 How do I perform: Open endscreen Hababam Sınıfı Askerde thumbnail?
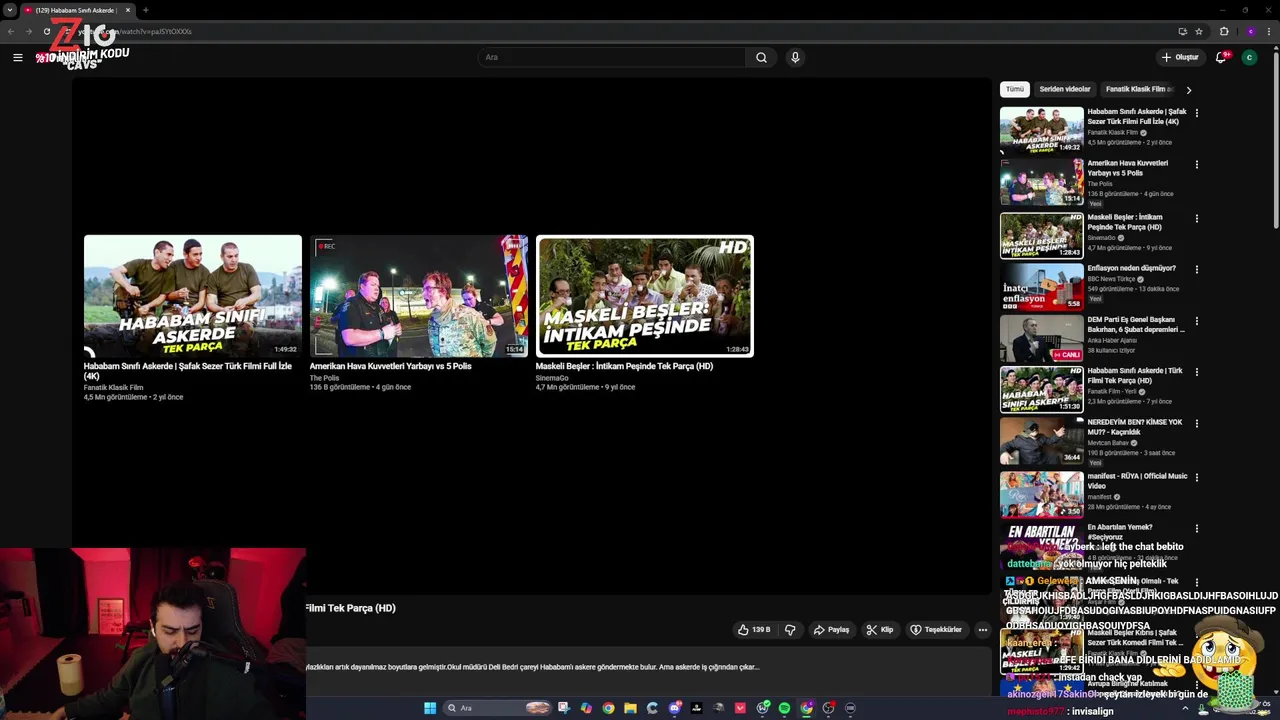(193, 296)
